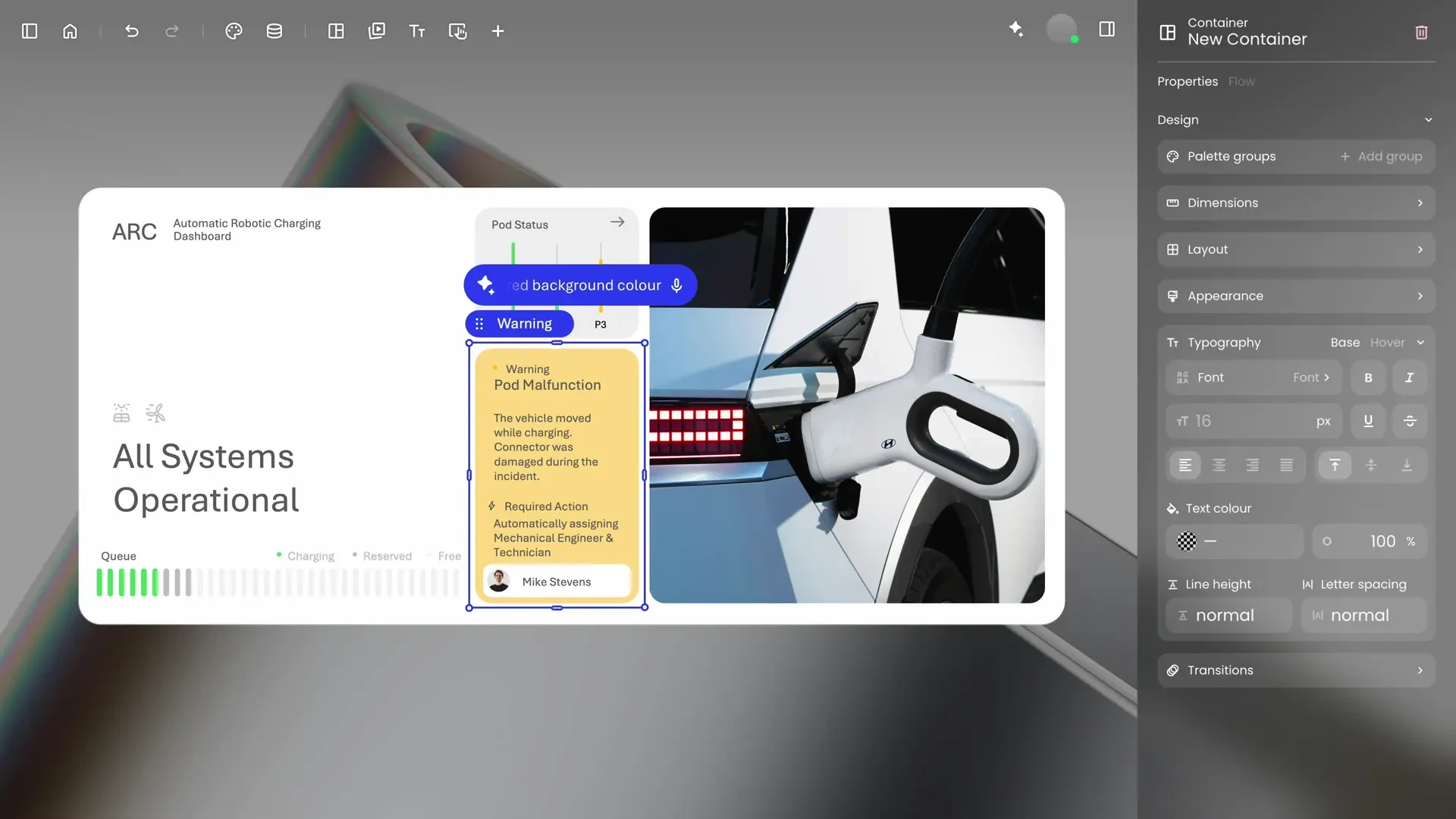Select the container layout tool

[336, 31]
